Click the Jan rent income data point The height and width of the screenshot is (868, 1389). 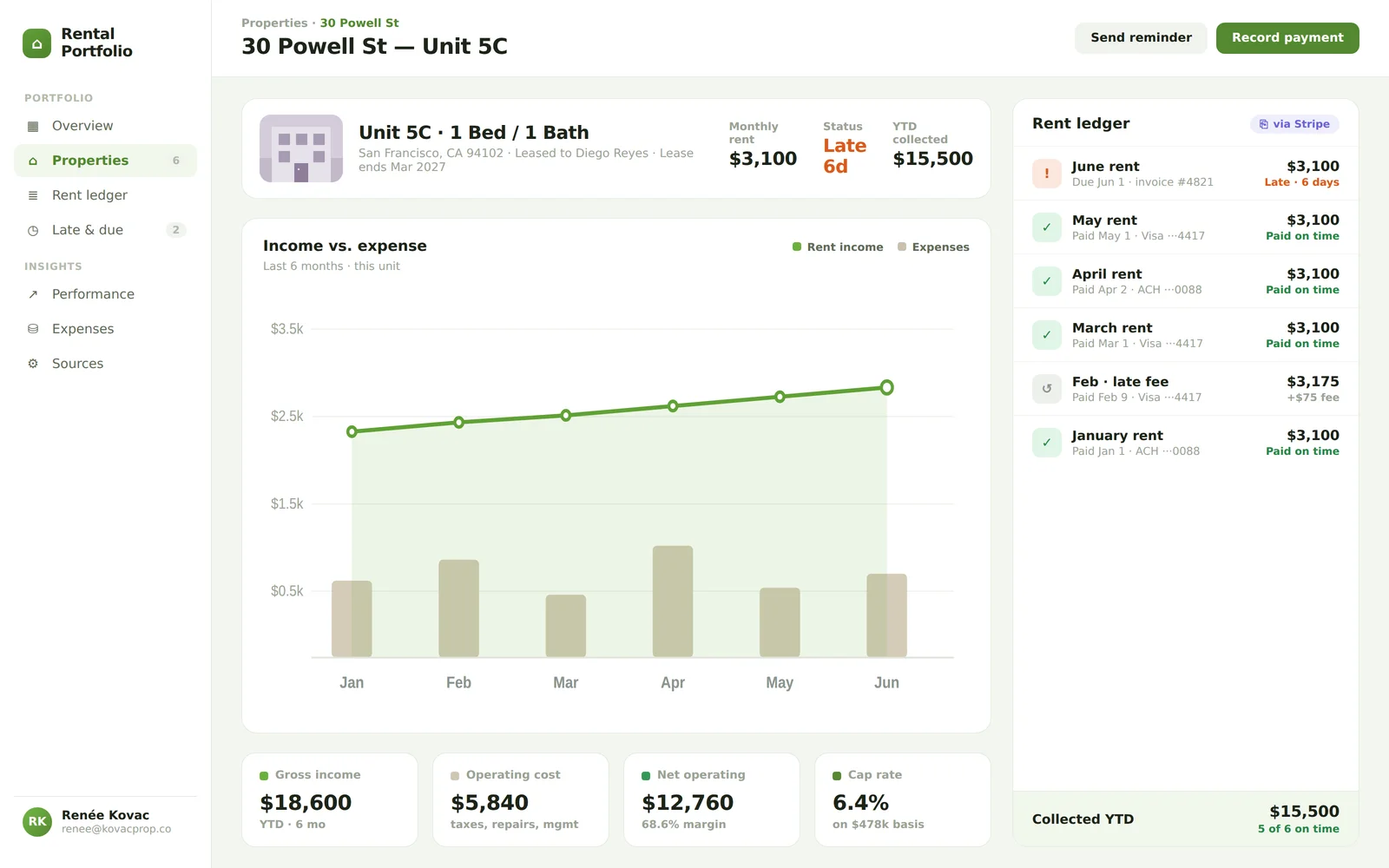tap(352, 431)
